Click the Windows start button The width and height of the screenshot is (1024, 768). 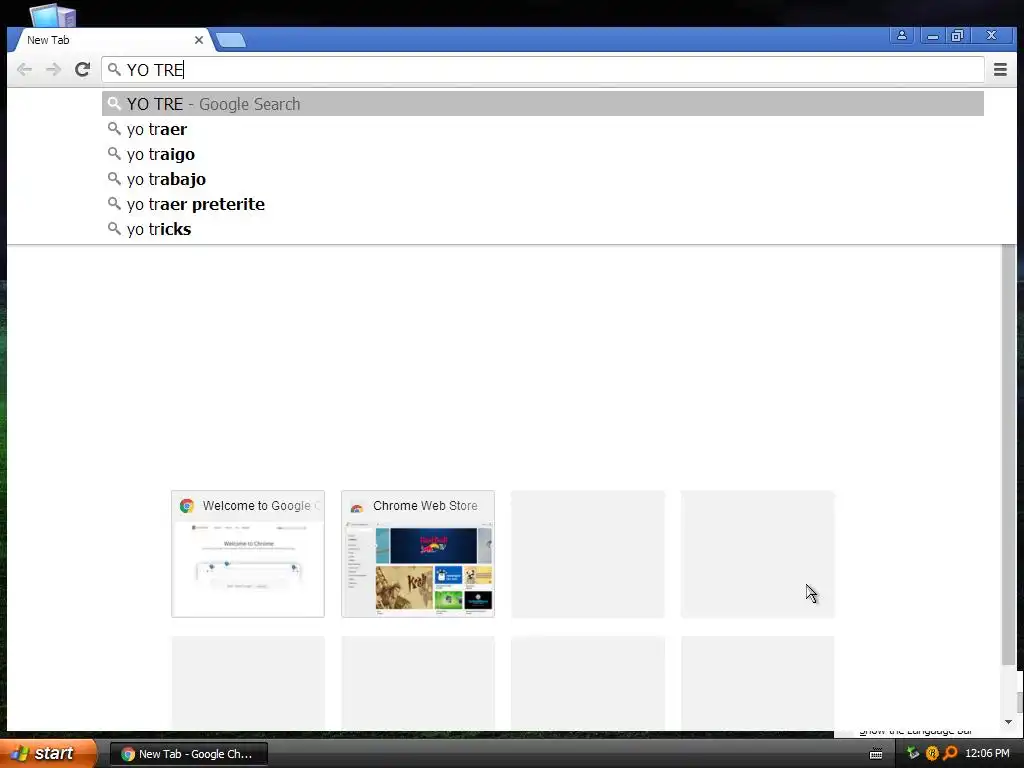point(47,753)
